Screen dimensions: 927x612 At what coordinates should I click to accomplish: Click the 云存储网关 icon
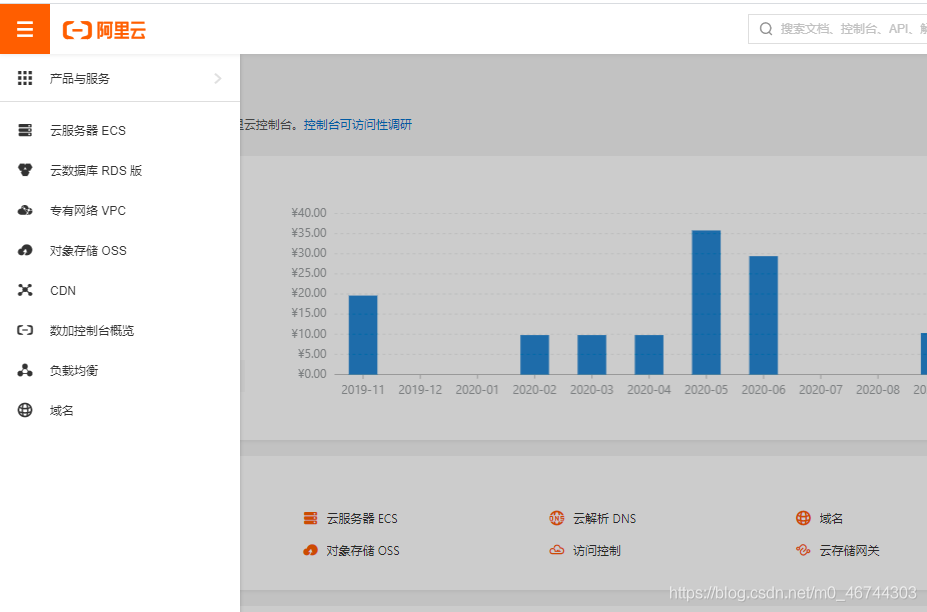(x=803, y=551)
